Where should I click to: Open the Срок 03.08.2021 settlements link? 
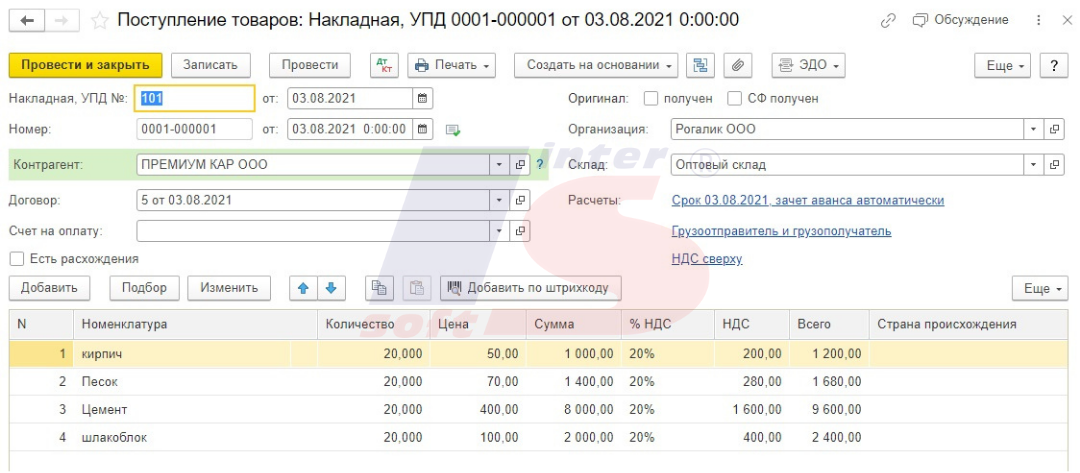click(808, 200)
